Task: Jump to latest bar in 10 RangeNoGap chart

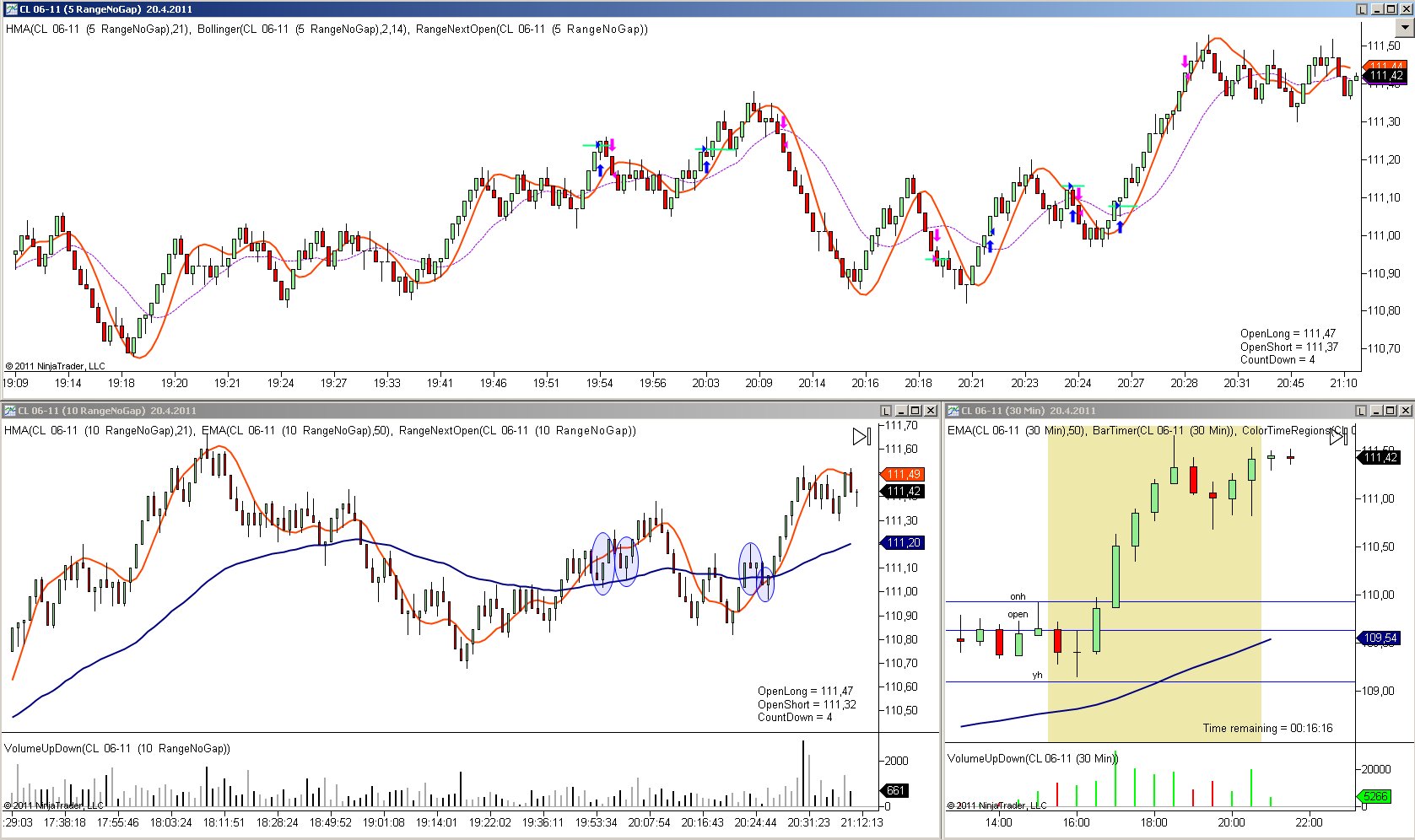Action: coord(861,437)
